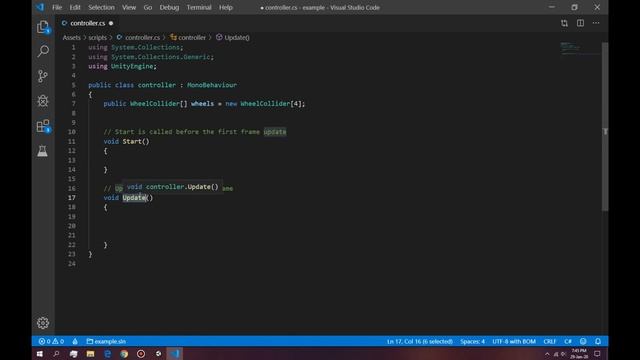Click the minimap code overview
The height and width of the screenshot is (360, 640).
[580, 48]
